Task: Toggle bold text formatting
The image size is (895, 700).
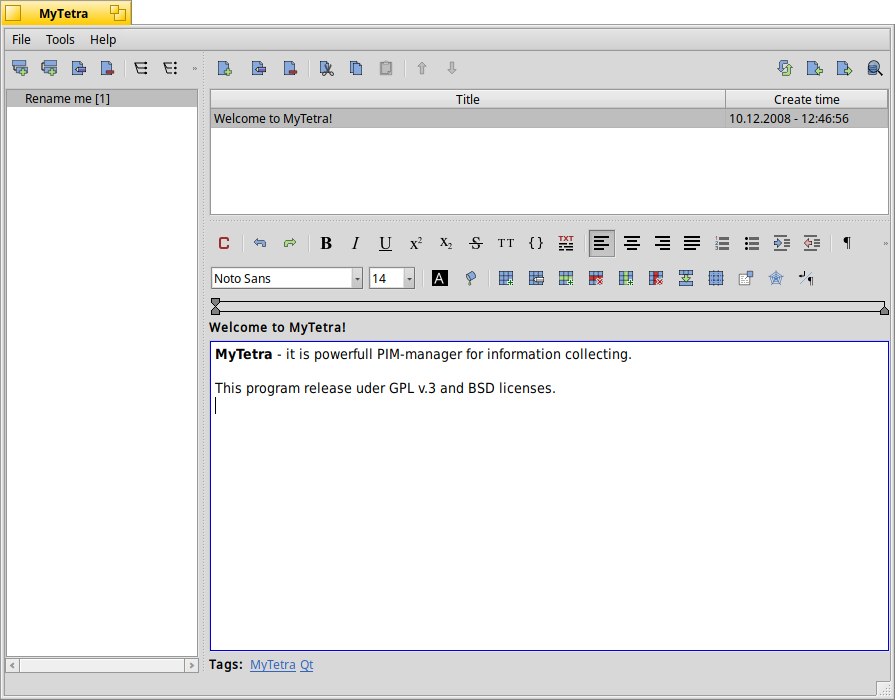Action: tap(326, 243)
